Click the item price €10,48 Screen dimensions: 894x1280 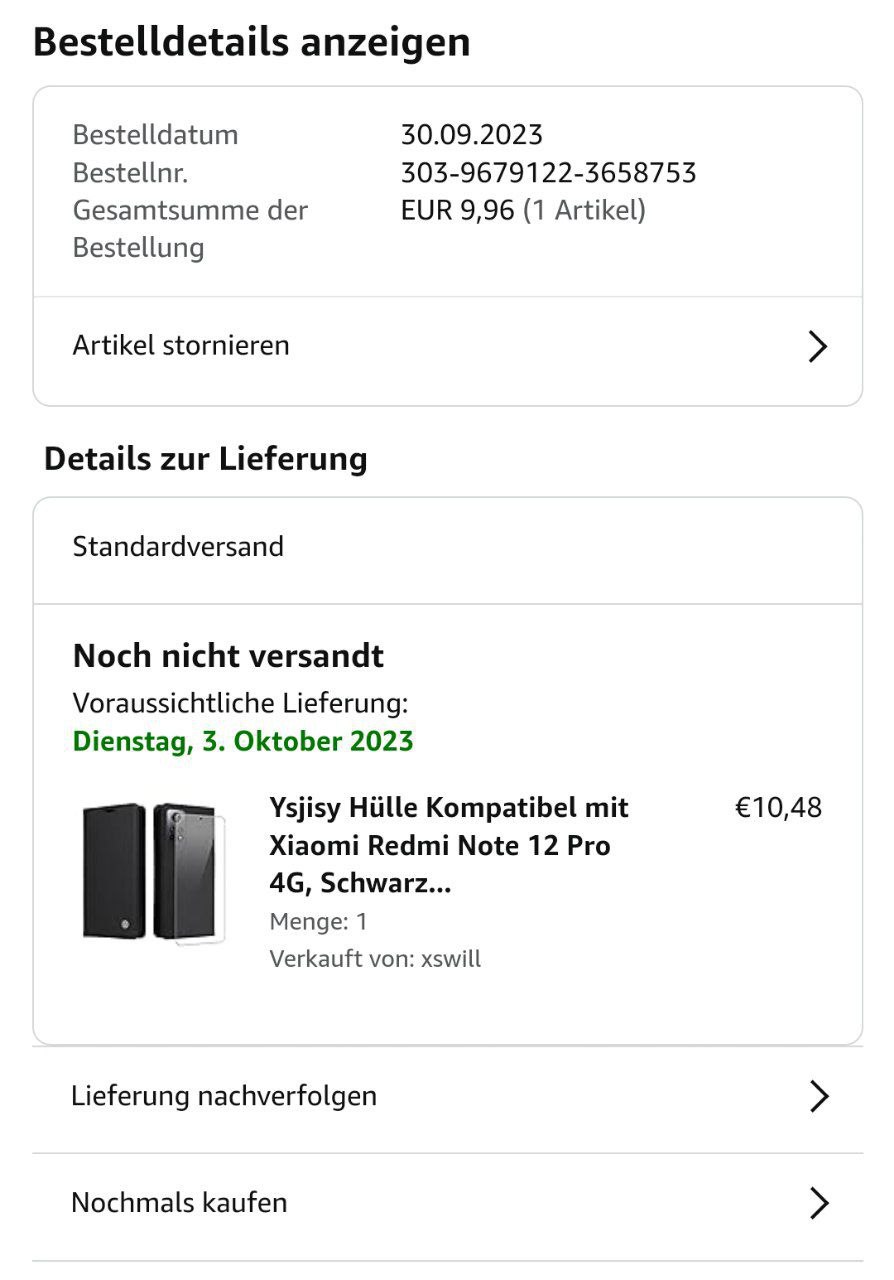coord(778,807)
